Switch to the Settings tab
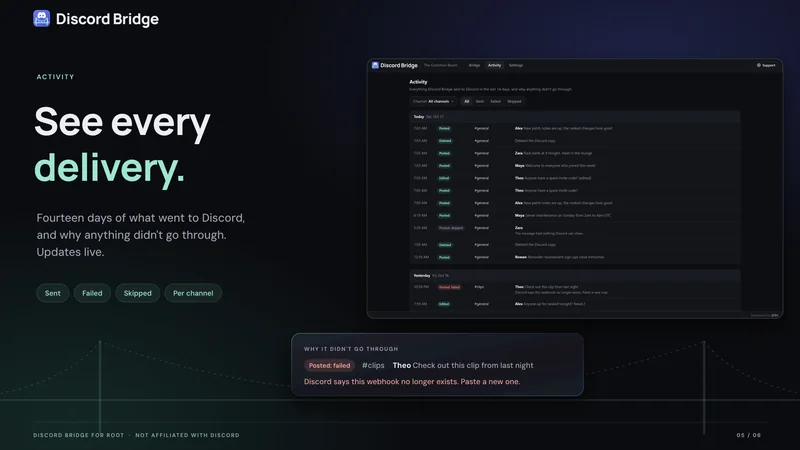Image resolution: width=800 pixels, height=450 pixels. 516,65
